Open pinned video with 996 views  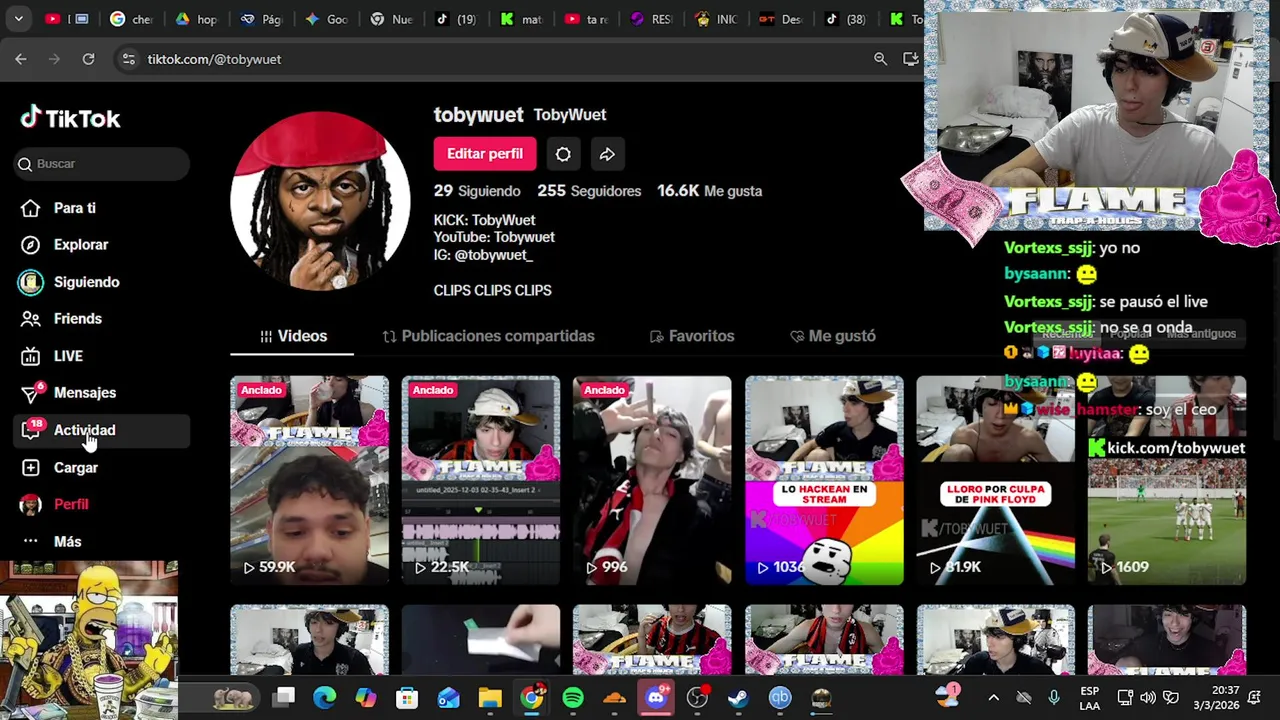pyautogui.click(x=652, y=480)
